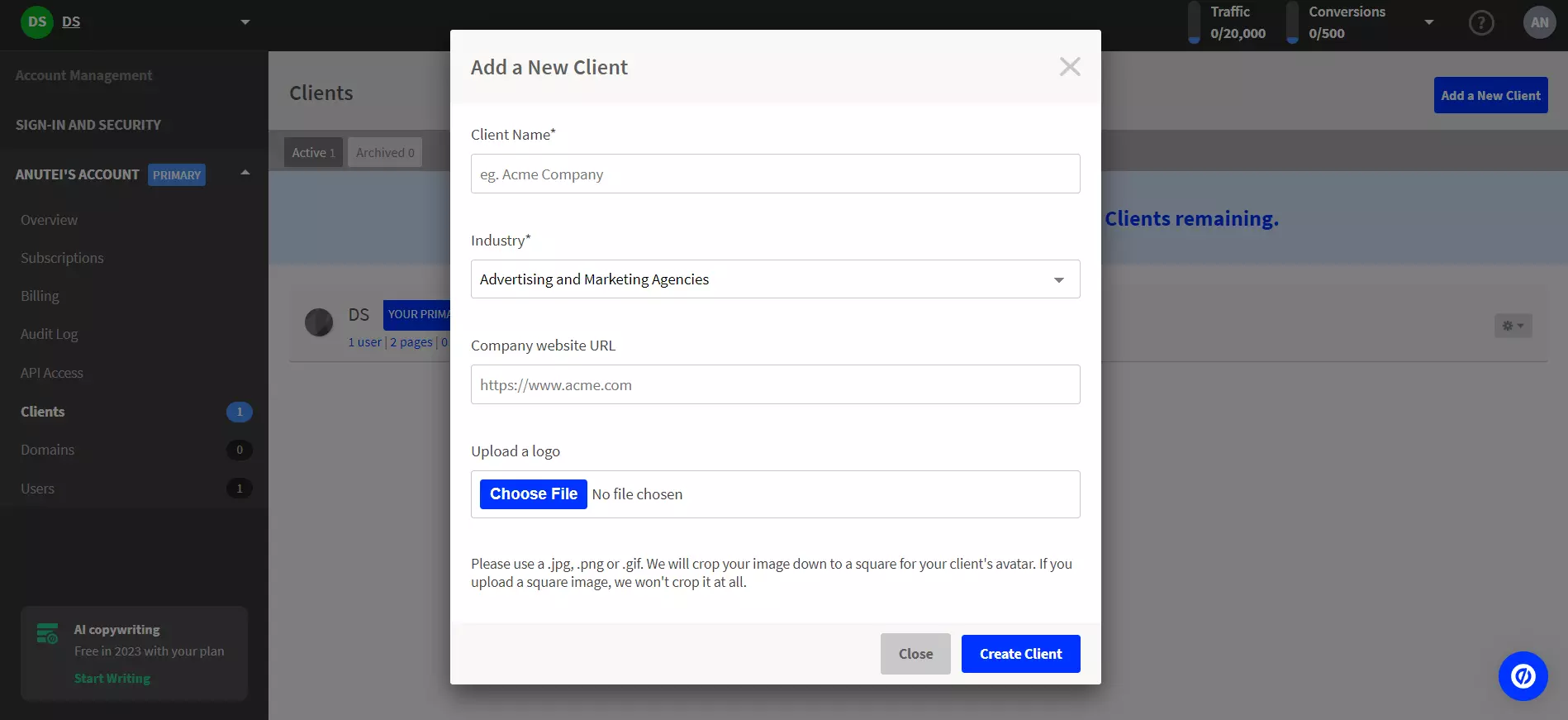Open the chat widget in bottom corner
1568x720 pixels.
point(1523,676)
